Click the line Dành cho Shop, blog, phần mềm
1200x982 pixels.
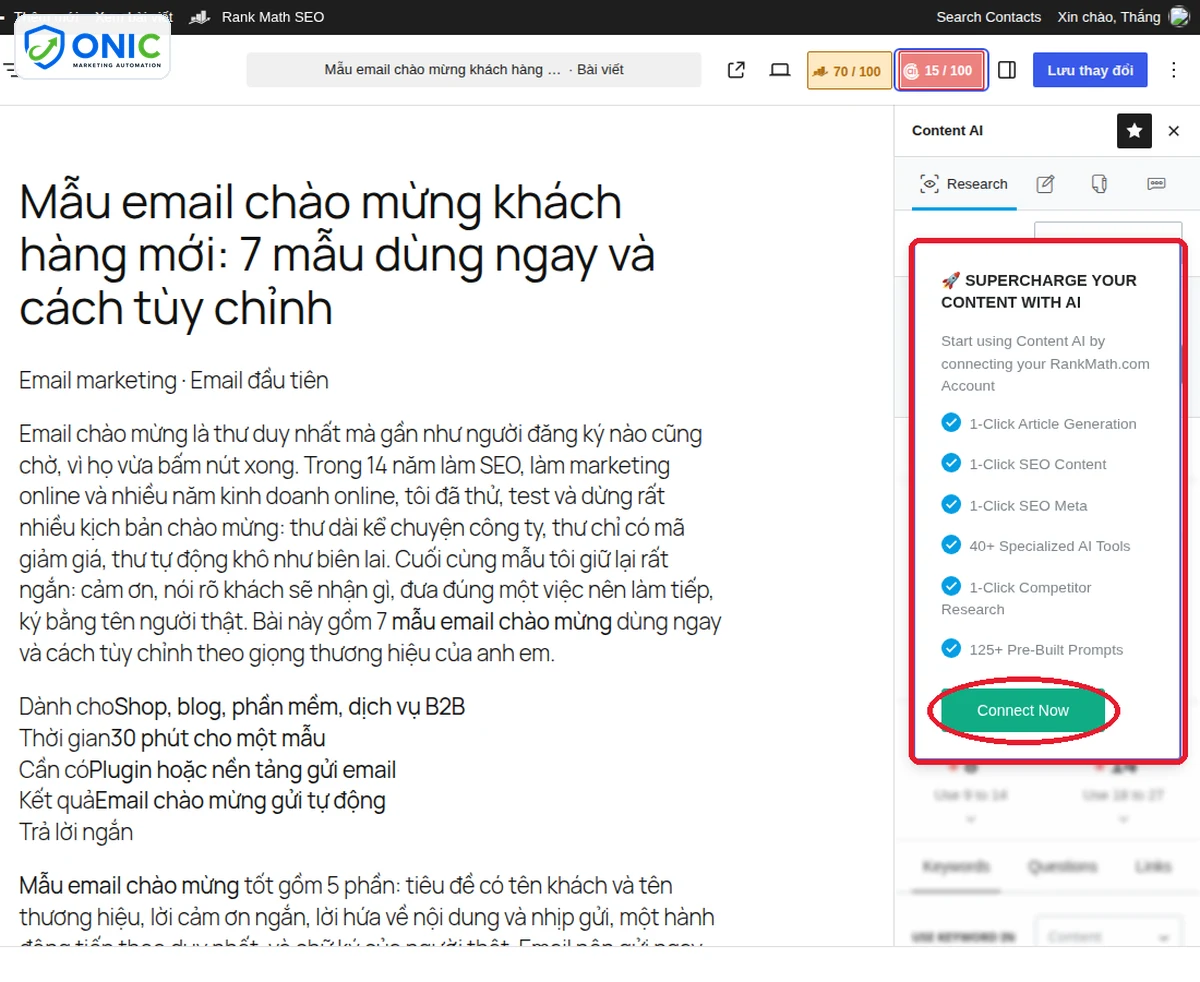click(x=242, y=707)
